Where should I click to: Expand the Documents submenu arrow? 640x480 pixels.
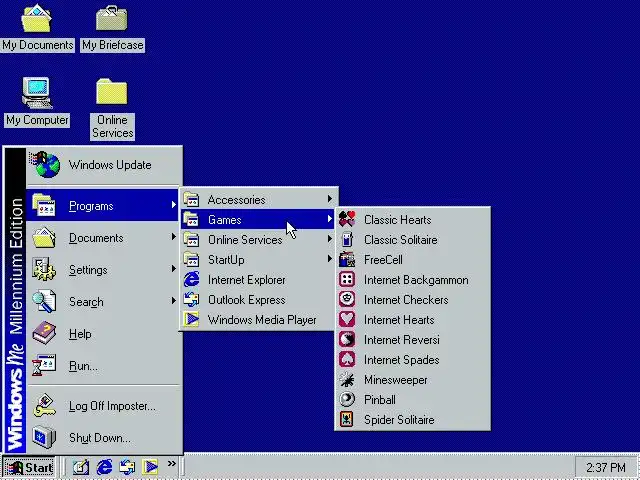(x=173, y=237)
